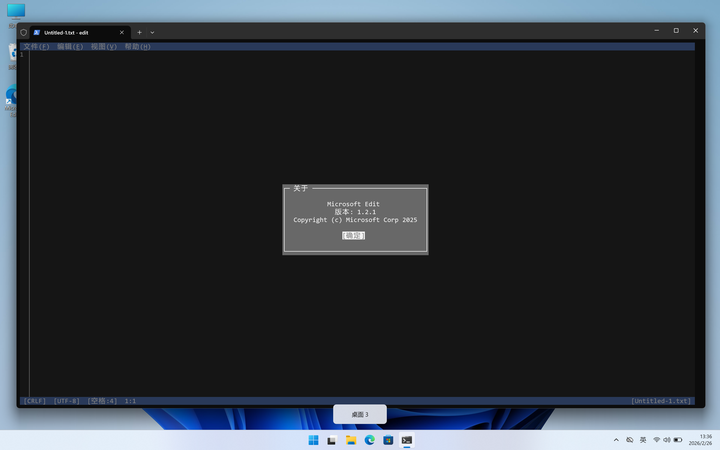Open the clock and date 13:36 flyout
The height and width of the screenshot is (450, 720).
pyautogui.click(x=700, y=440)
